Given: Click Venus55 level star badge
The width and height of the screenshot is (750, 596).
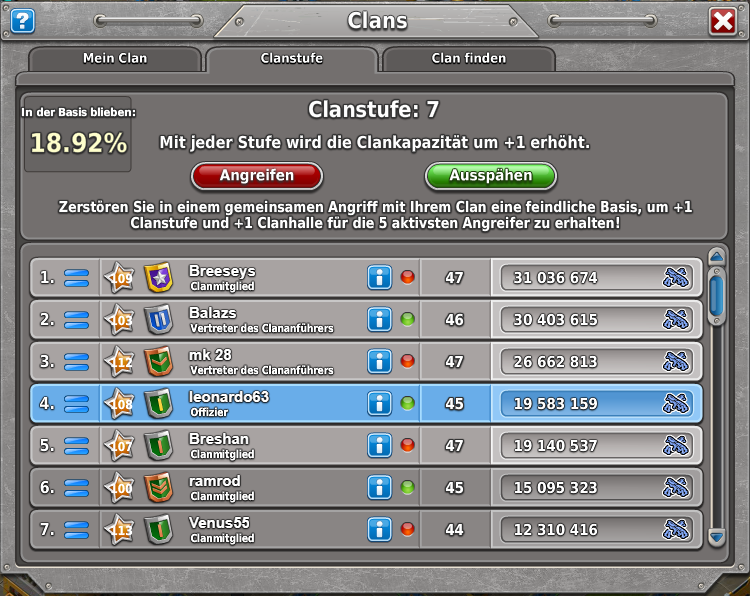Looking at the screenshot, I should click(x=119, y=530).
